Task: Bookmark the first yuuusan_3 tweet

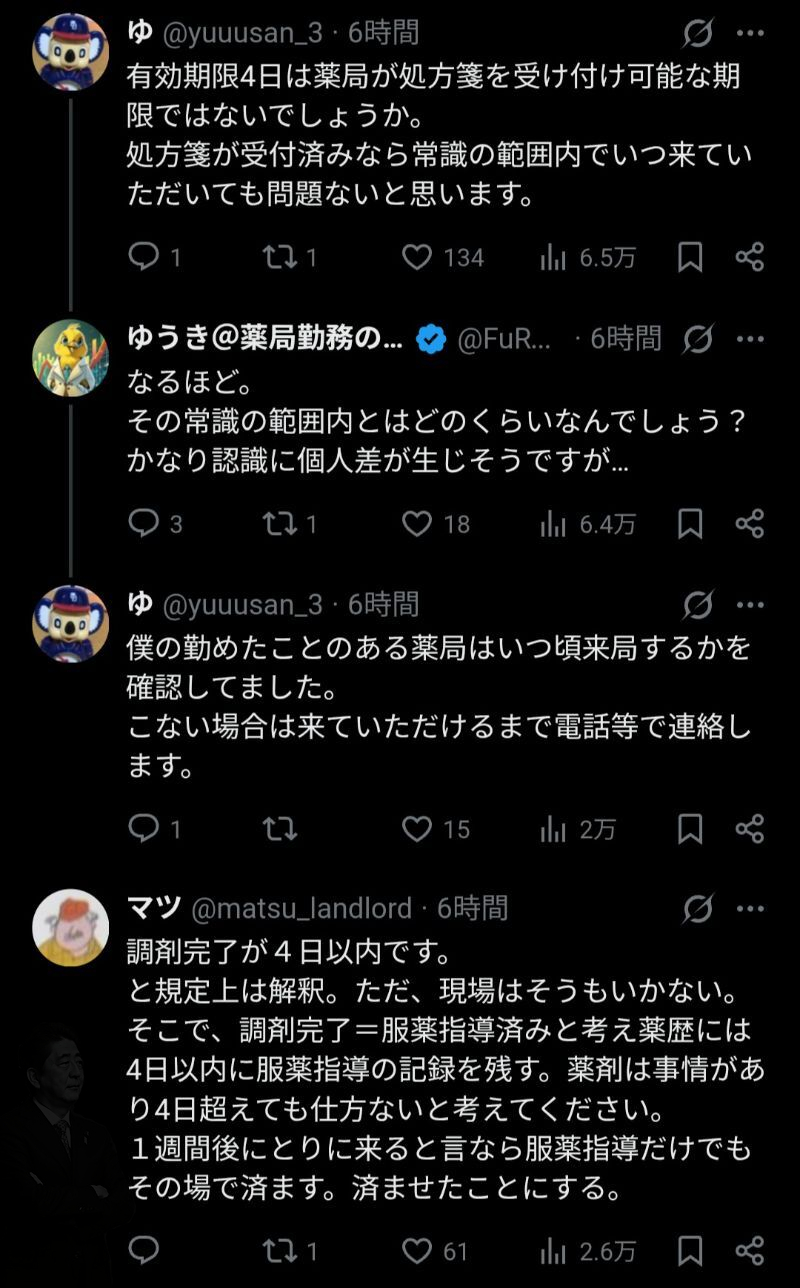Action: pos(690,257)
